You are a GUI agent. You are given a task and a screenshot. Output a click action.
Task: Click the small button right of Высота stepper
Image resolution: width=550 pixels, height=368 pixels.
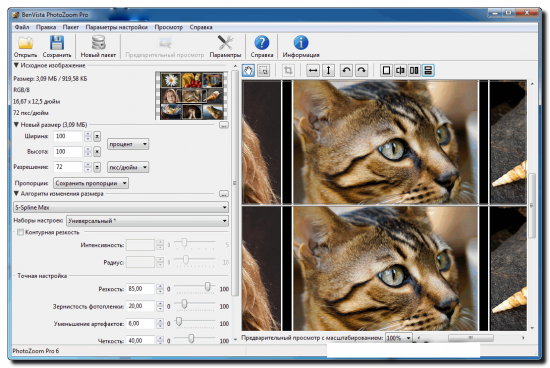(97, 152)
